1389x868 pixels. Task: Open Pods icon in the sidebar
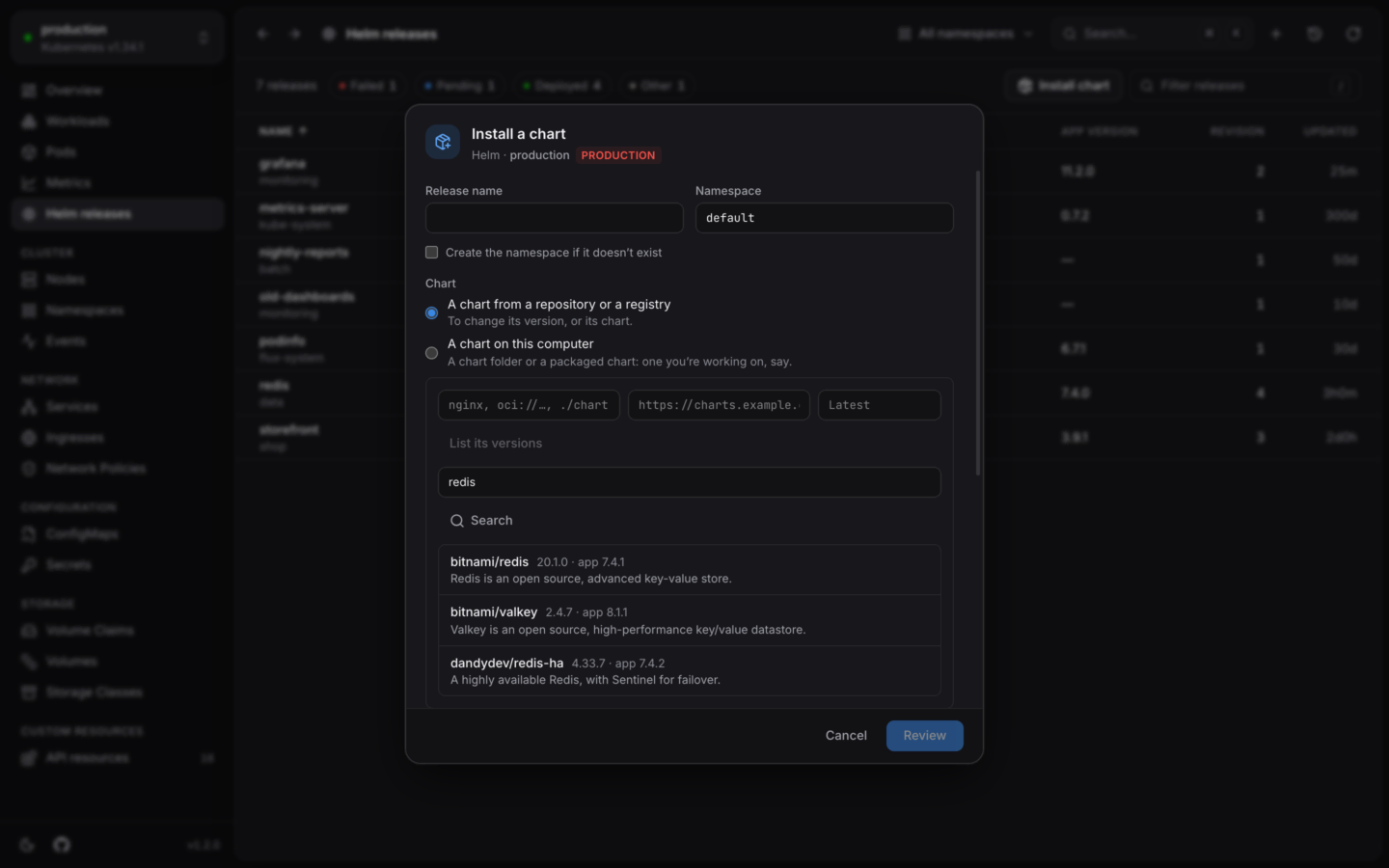(x=29, y=152)
